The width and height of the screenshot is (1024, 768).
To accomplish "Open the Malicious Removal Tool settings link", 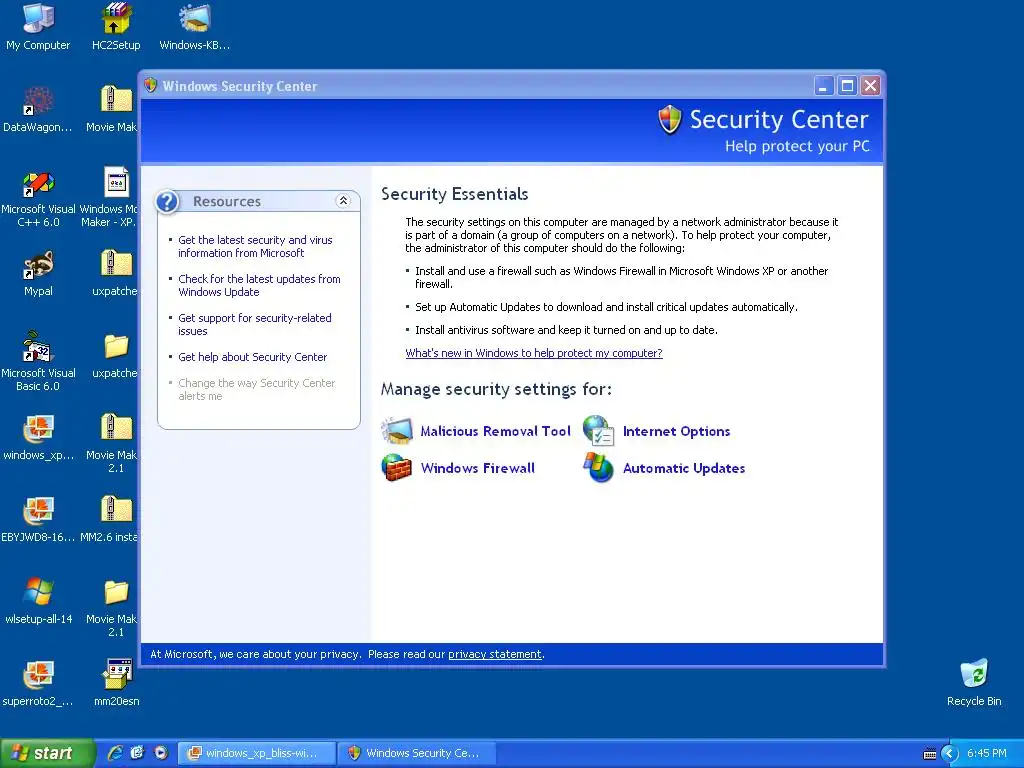I will click(496, 431).
